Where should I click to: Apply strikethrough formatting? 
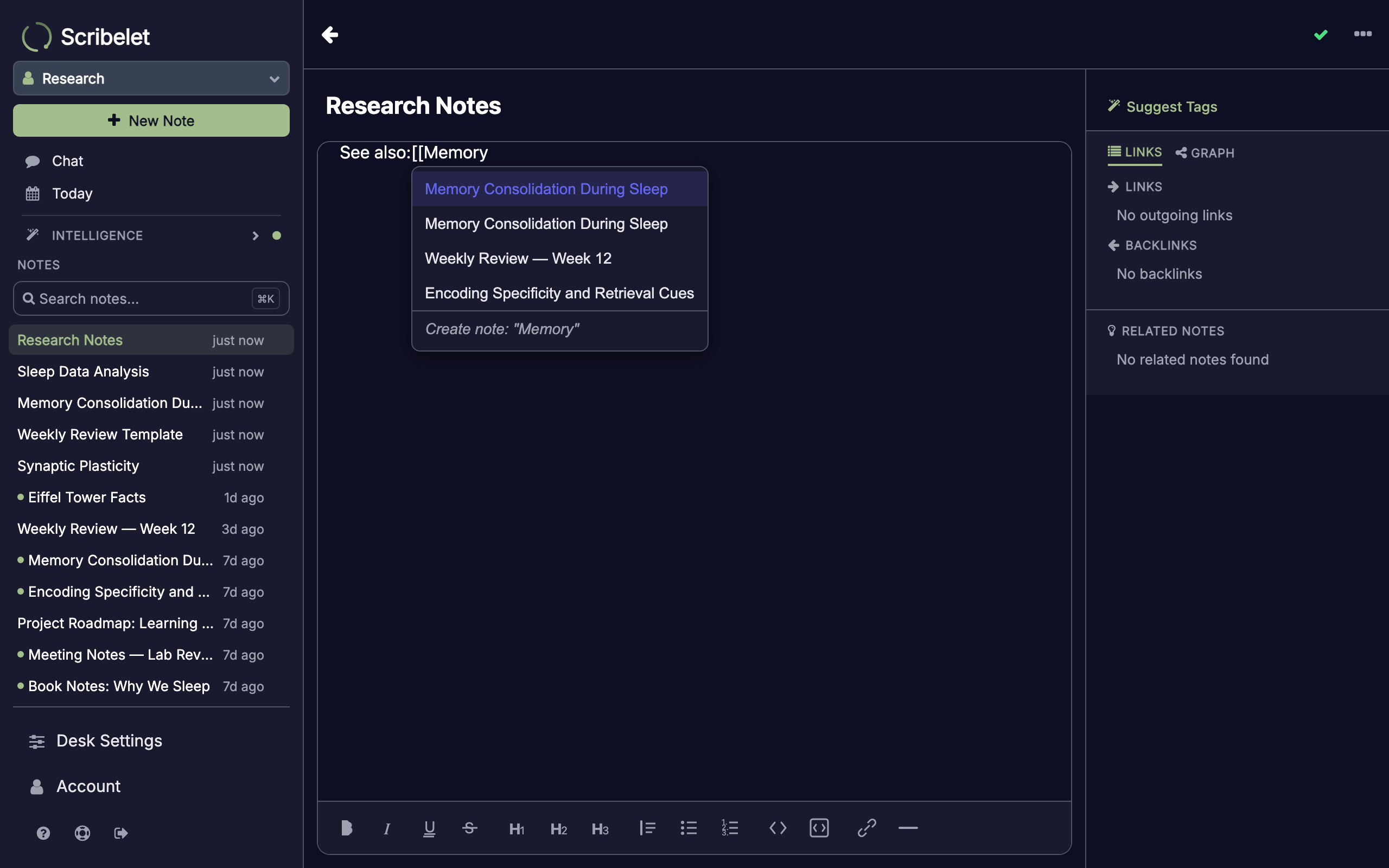tap(469, 828)
